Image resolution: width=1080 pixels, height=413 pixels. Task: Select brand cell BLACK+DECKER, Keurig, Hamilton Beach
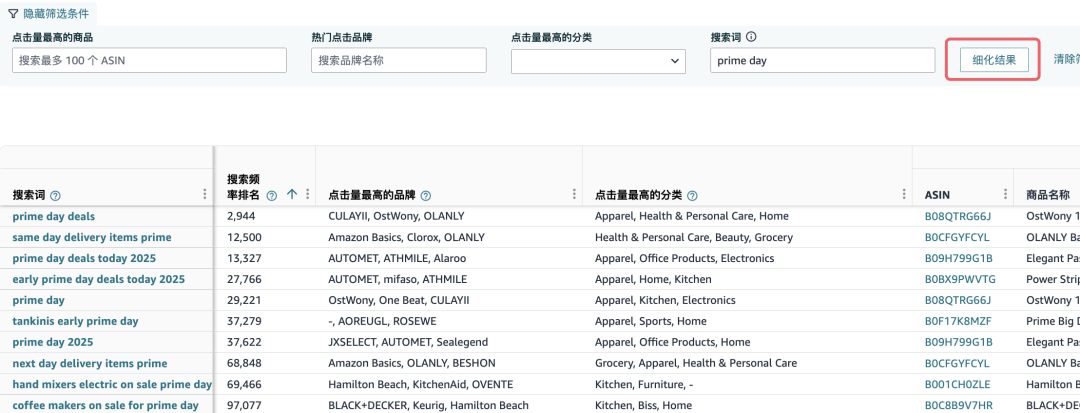coord(428,405)
